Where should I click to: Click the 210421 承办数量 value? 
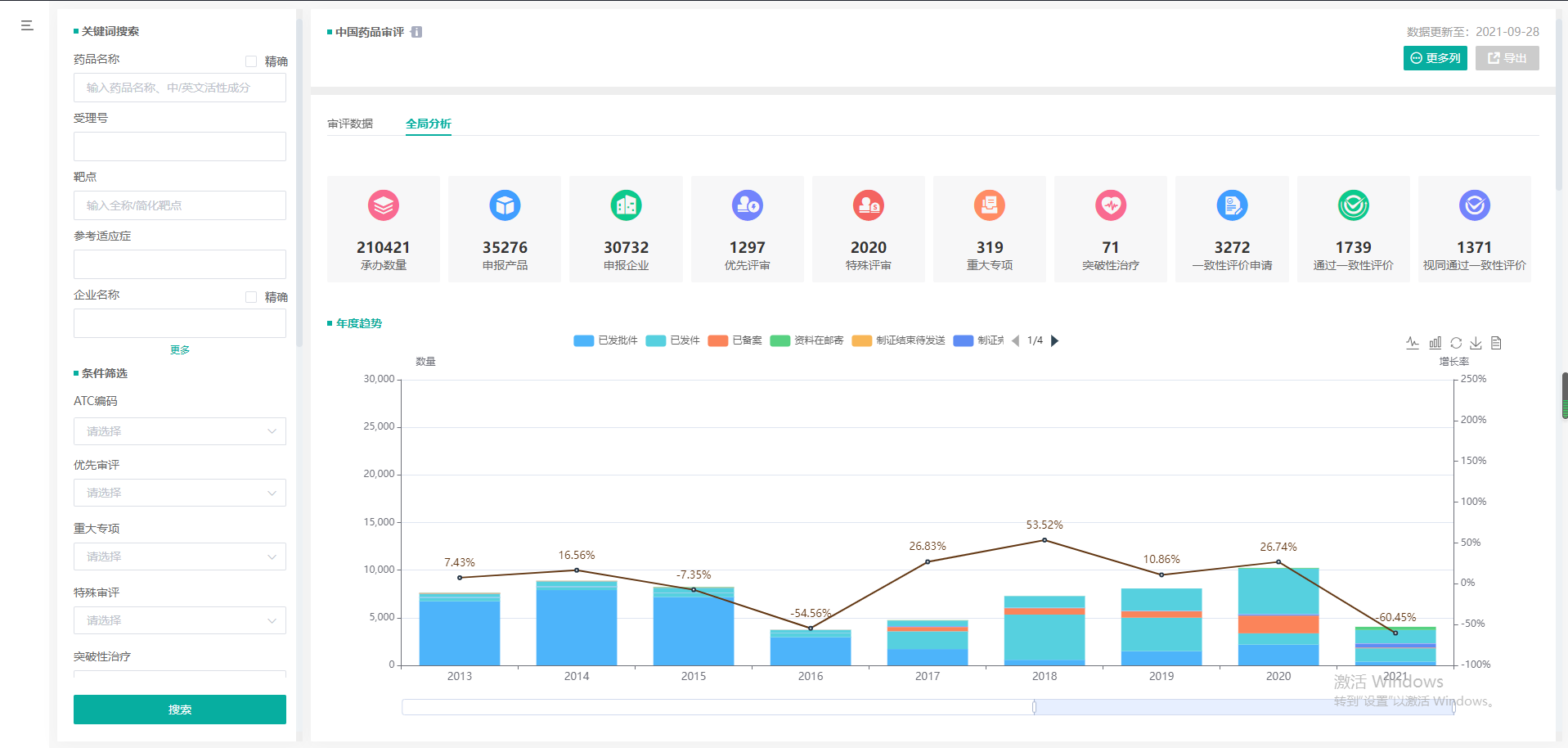tap(384, 247)
